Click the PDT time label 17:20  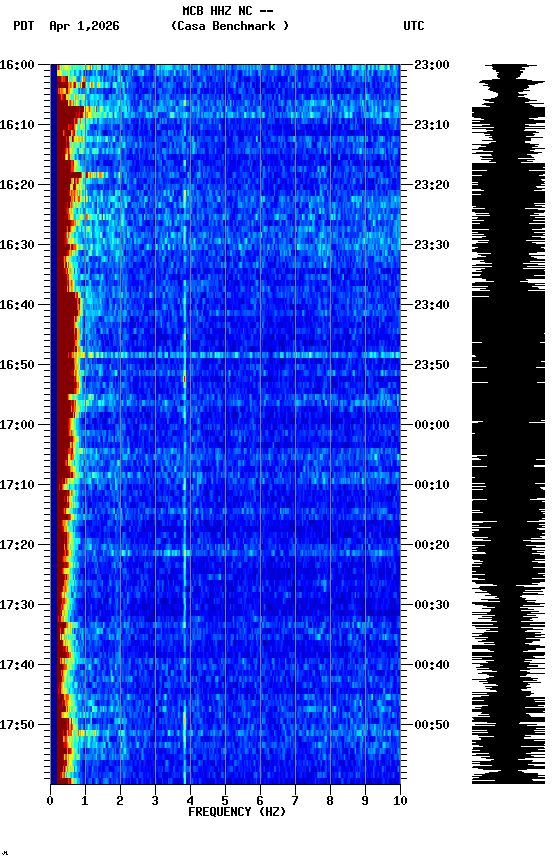[x=17, y=545]
